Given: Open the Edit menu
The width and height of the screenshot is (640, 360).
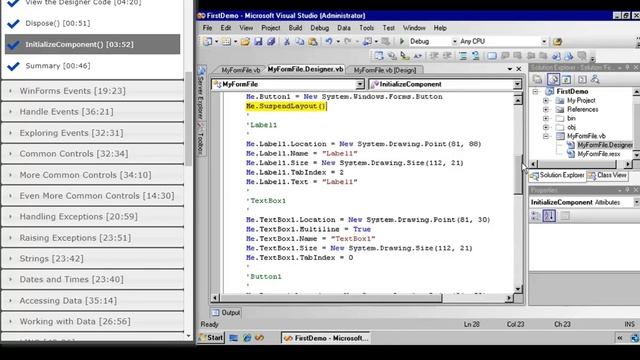Looking at the screenshot, I should coord(226,28).
